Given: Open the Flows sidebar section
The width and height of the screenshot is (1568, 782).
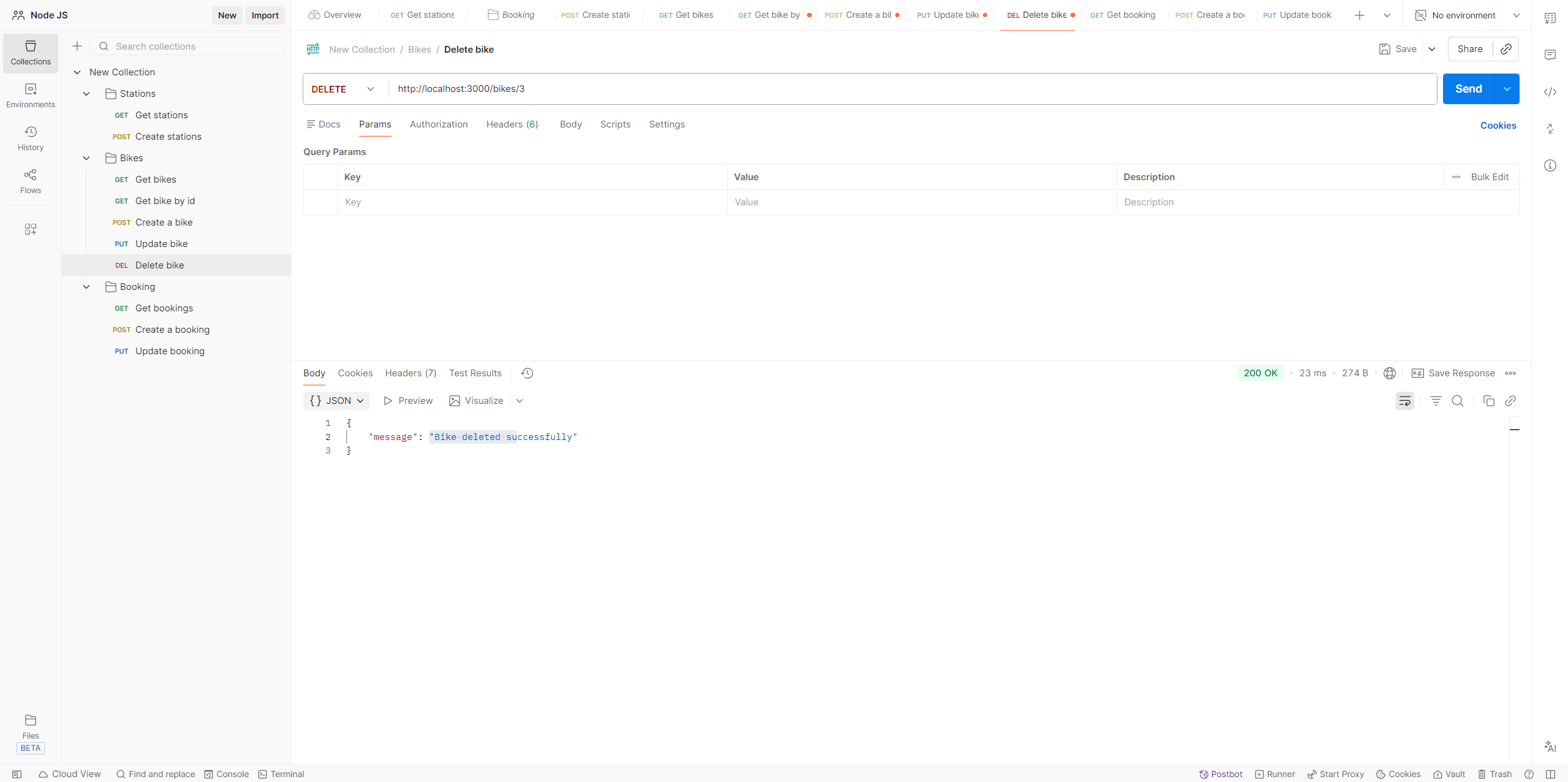Looking at the screenshot, I should tap(31, 181).
